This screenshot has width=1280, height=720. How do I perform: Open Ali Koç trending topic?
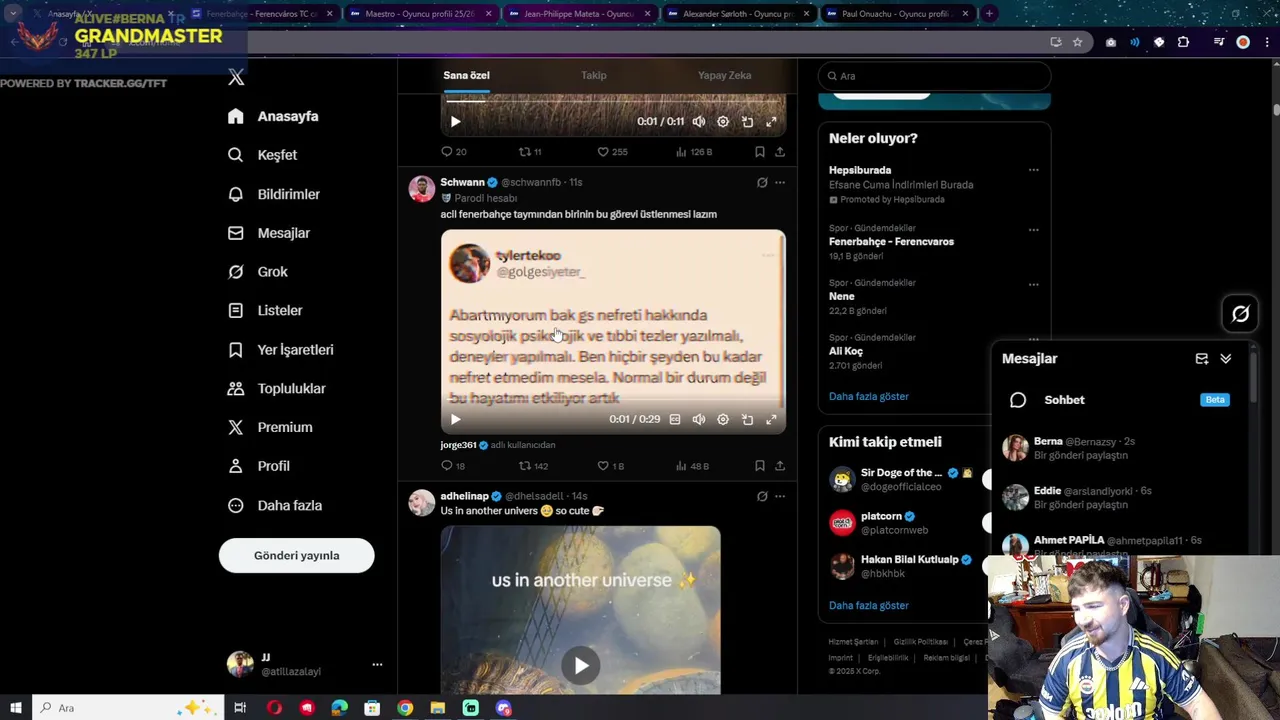845,351
